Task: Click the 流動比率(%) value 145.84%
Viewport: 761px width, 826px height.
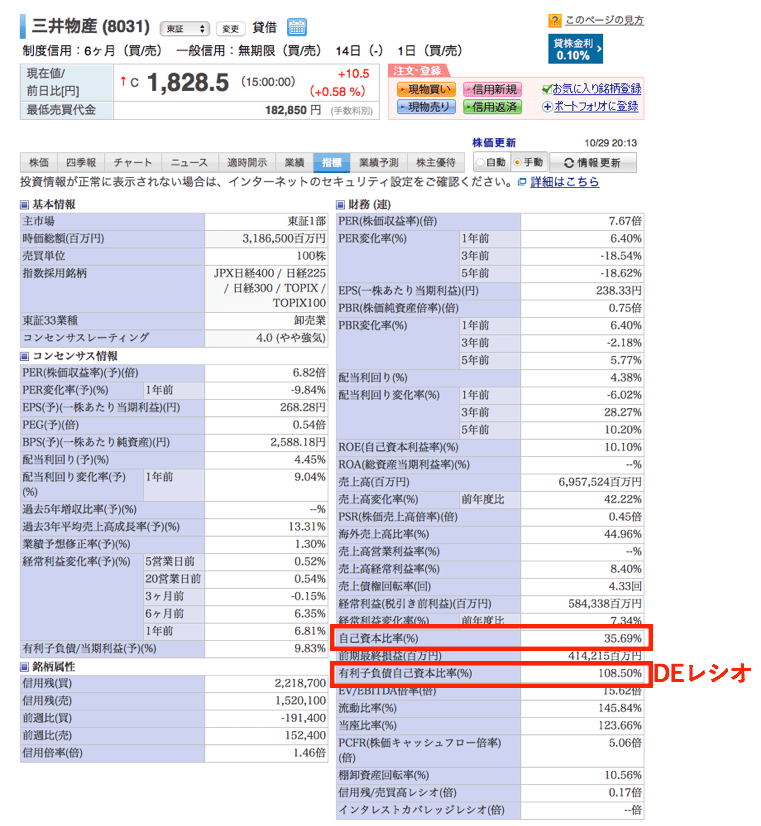Action: pyautogui.click(x=620, y=708)
